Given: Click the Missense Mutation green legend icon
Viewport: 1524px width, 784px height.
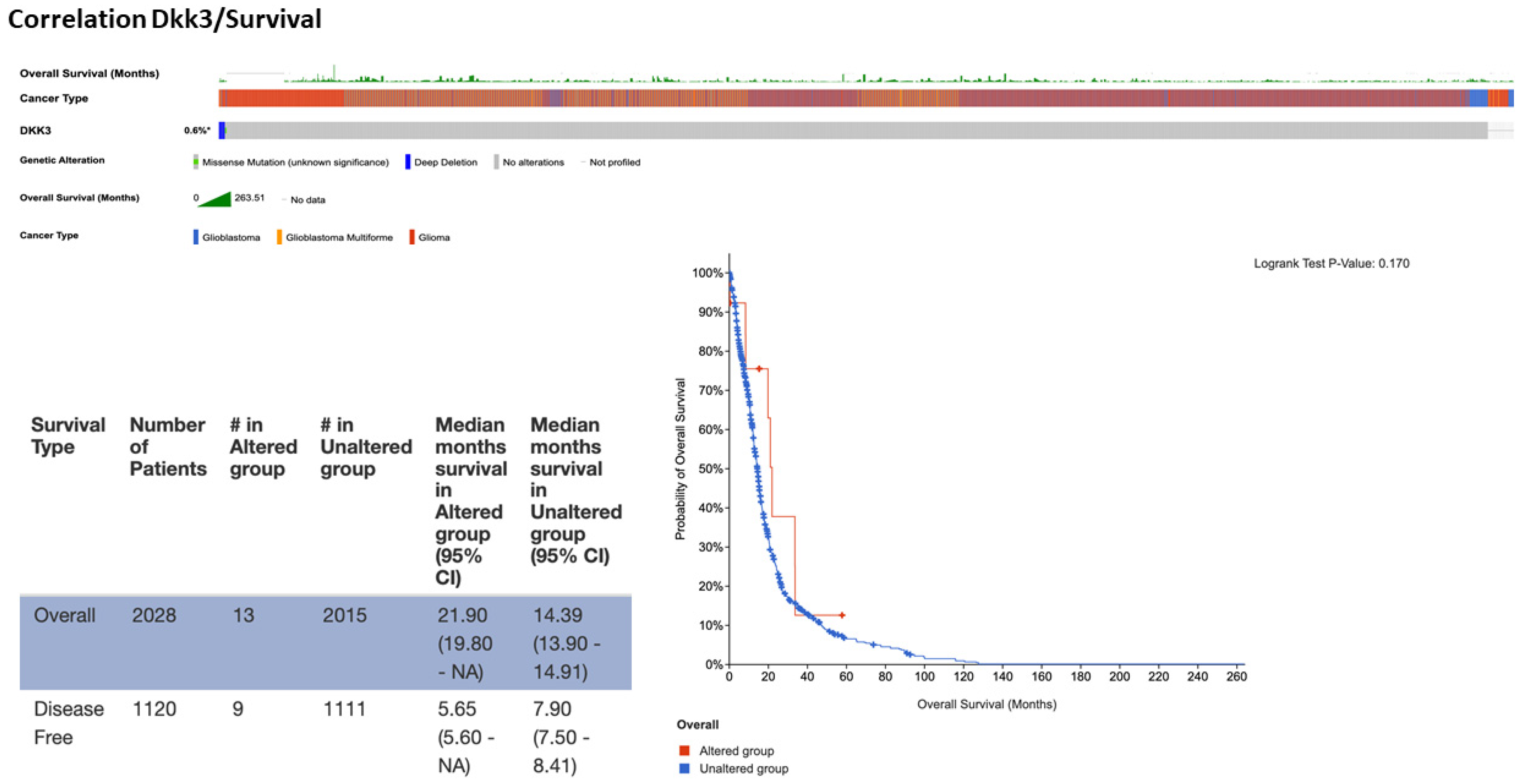Looking at the screenshot, I should point(196,162).
